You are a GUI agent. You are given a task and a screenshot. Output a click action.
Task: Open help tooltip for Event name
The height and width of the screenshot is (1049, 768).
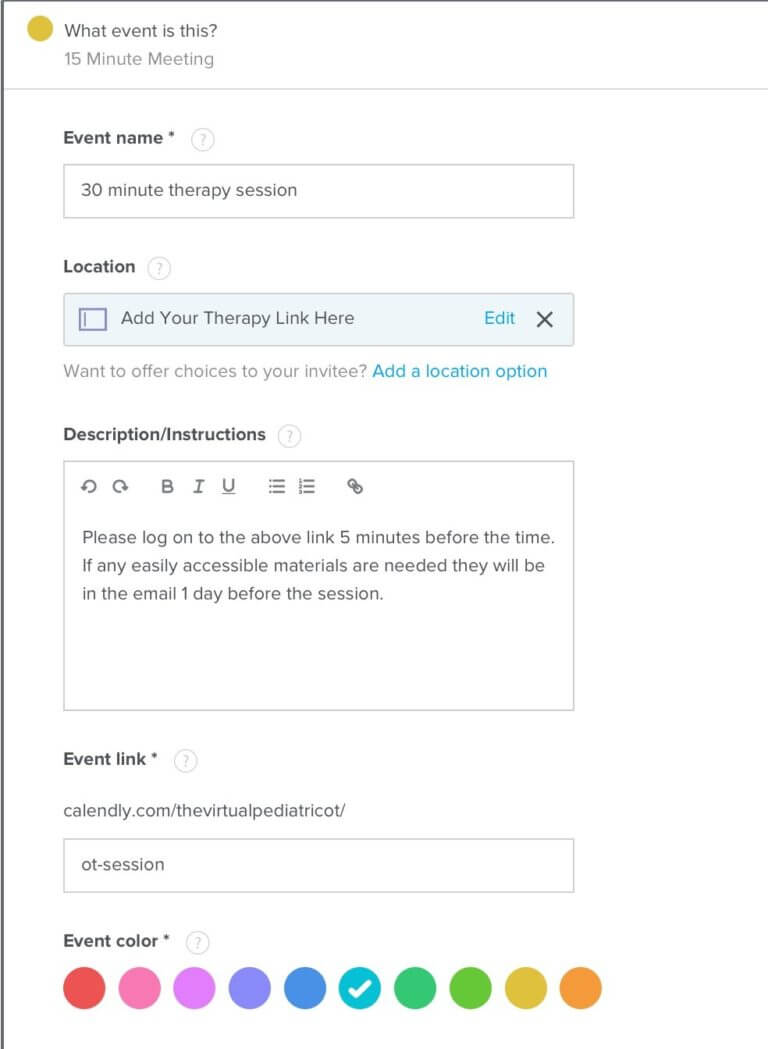click(202, 139)
